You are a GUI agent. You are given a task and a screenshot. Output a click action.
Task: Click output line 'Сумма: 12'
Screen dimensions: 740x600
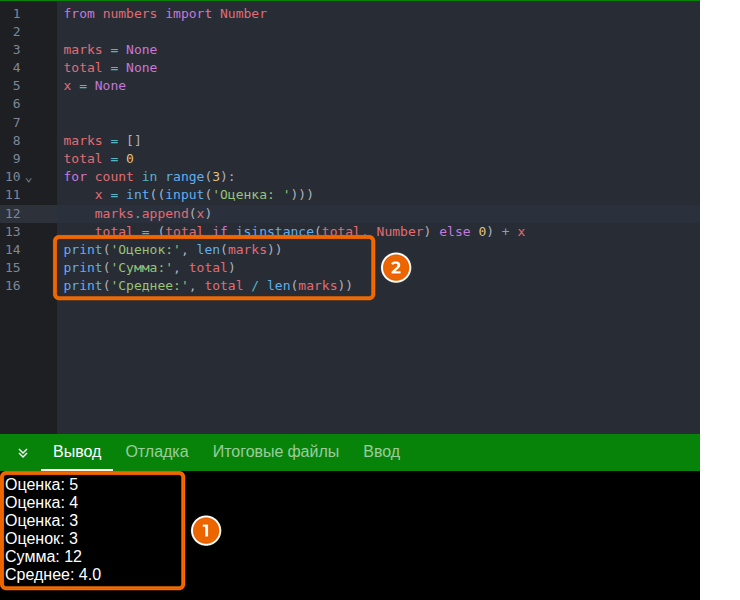(43, 556)
